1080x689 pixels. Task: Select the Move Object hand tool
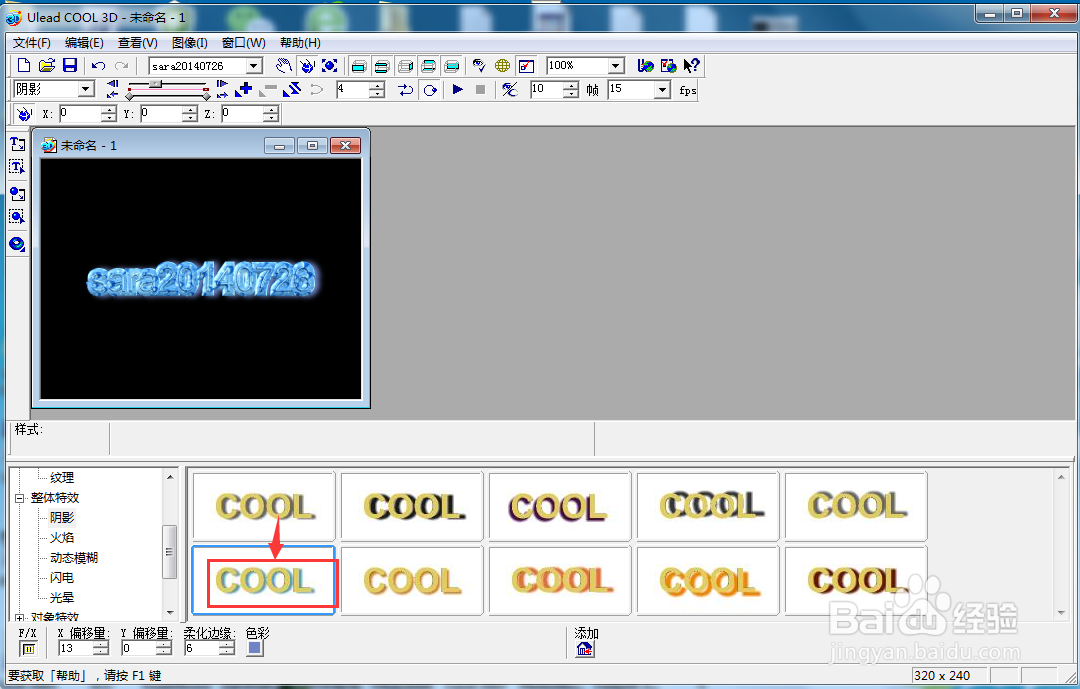[x=283, y=65]
